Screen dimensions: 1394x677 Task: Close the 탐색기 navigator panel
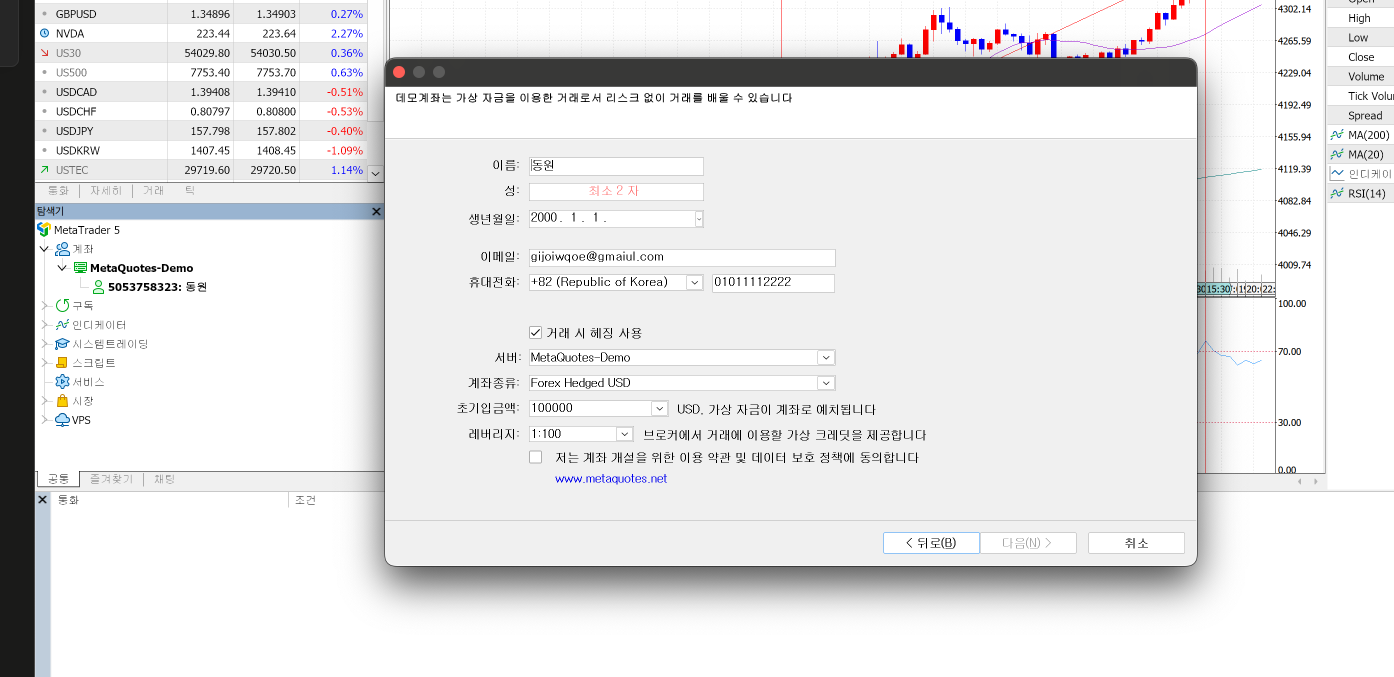376,212
